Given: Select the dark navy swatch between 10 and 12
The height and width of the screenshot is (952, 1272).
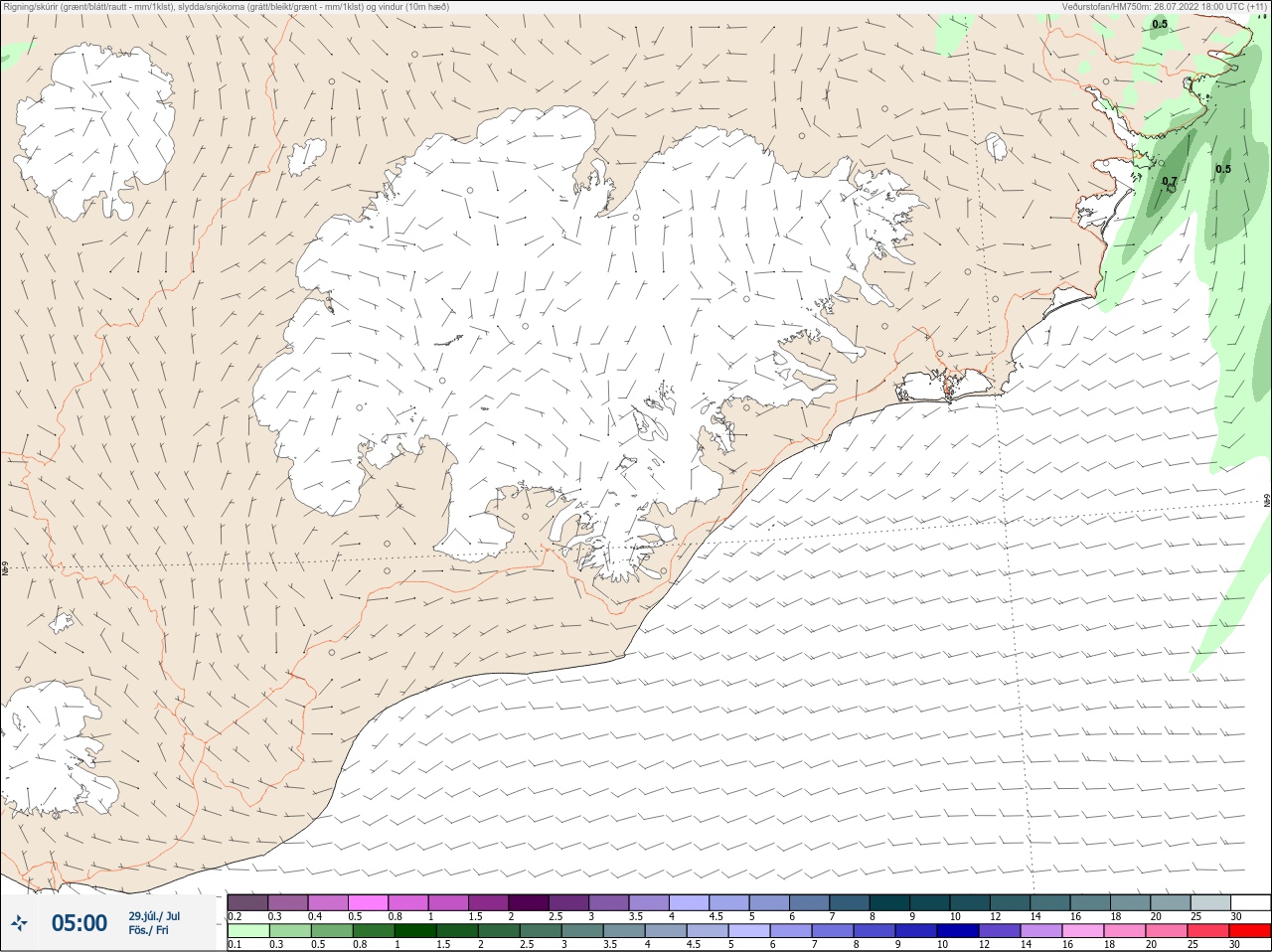Looking at the screenshot, I should tap(956, 931).
